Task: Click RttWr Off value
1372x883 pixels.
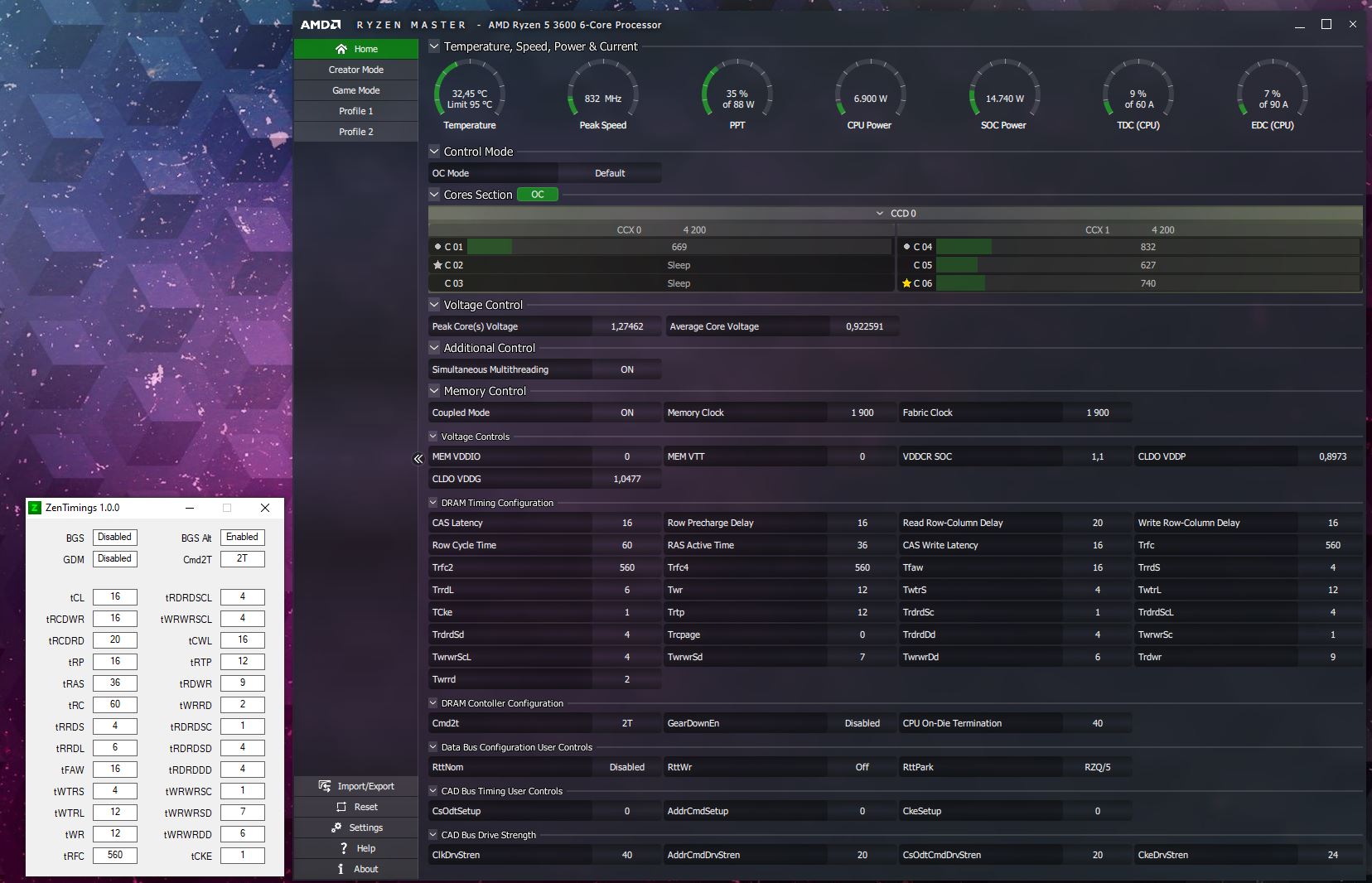Action: coord(862,767)
